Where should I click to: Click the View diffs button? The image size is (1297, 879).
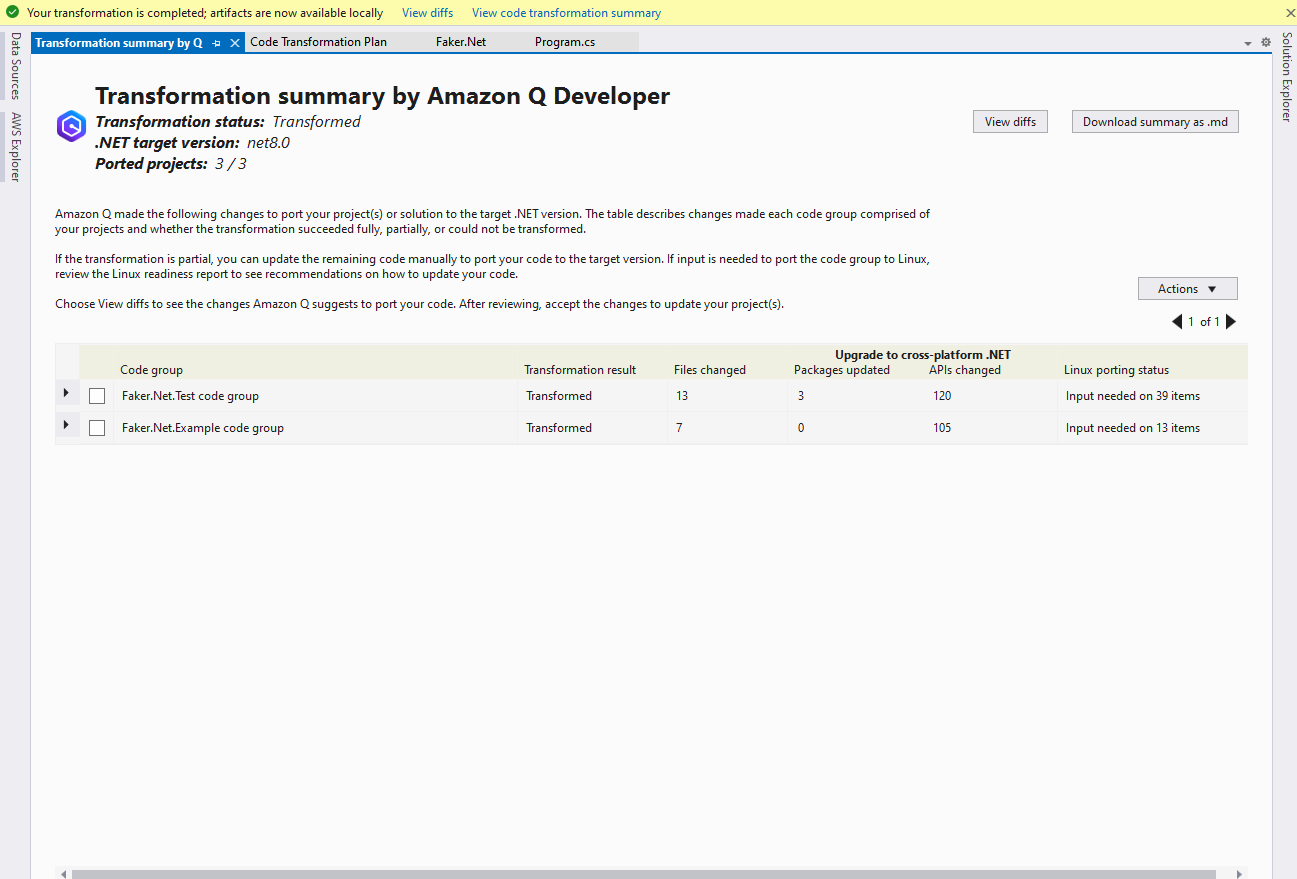[1010, 122]
